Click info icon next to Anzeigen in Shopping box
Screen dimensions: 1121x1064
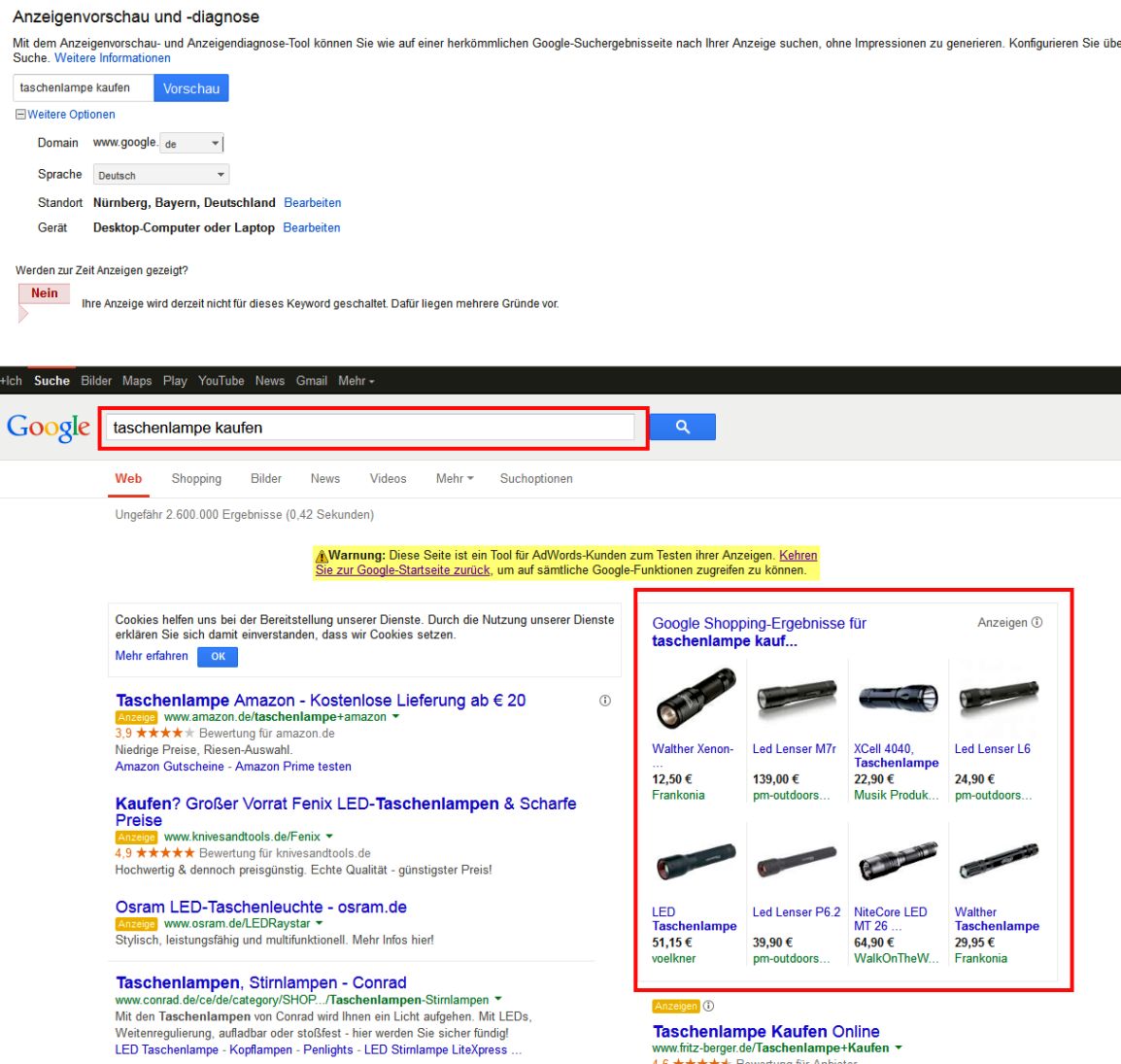pos(1037,622)
